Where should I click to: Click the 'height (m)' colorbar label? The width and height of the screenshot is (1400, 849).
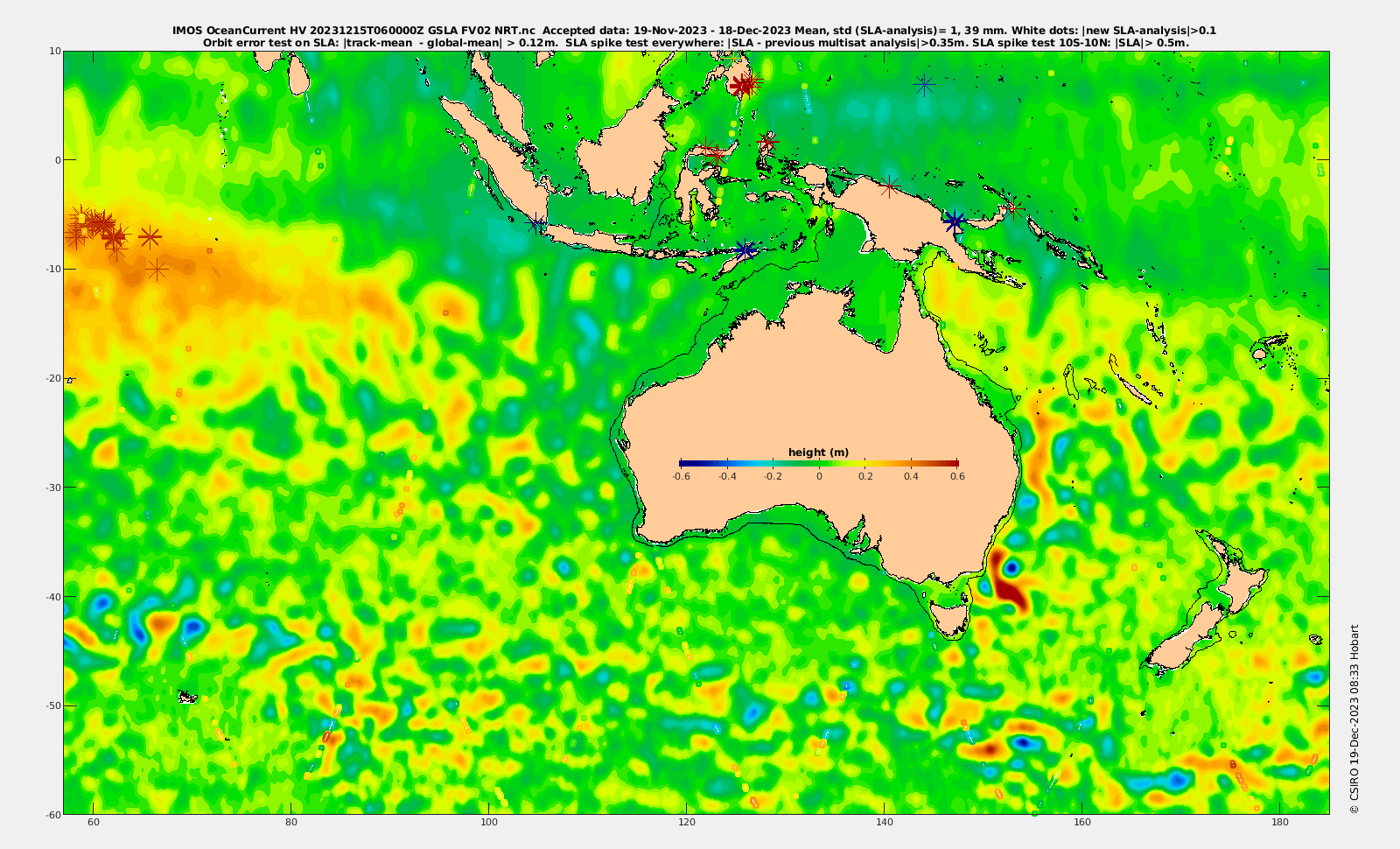(819, 453)
